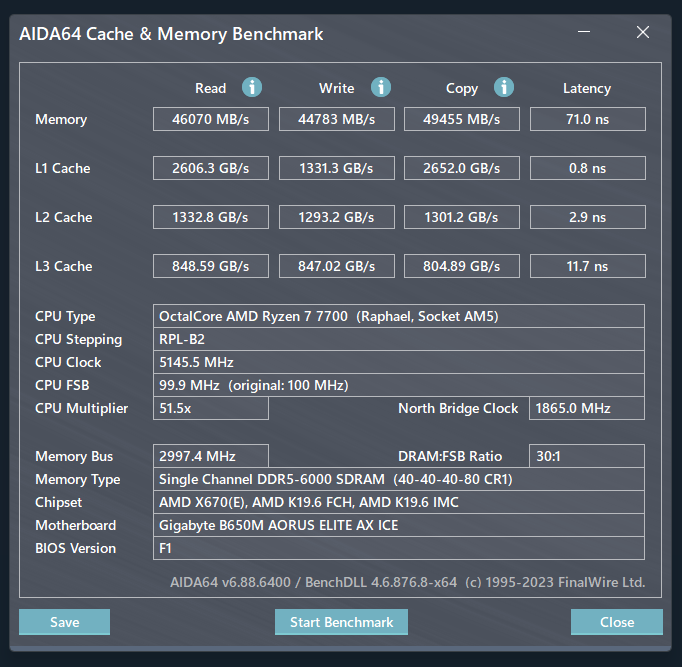Select L1 Cache read 2606.3 GB/s

(211, 168)
